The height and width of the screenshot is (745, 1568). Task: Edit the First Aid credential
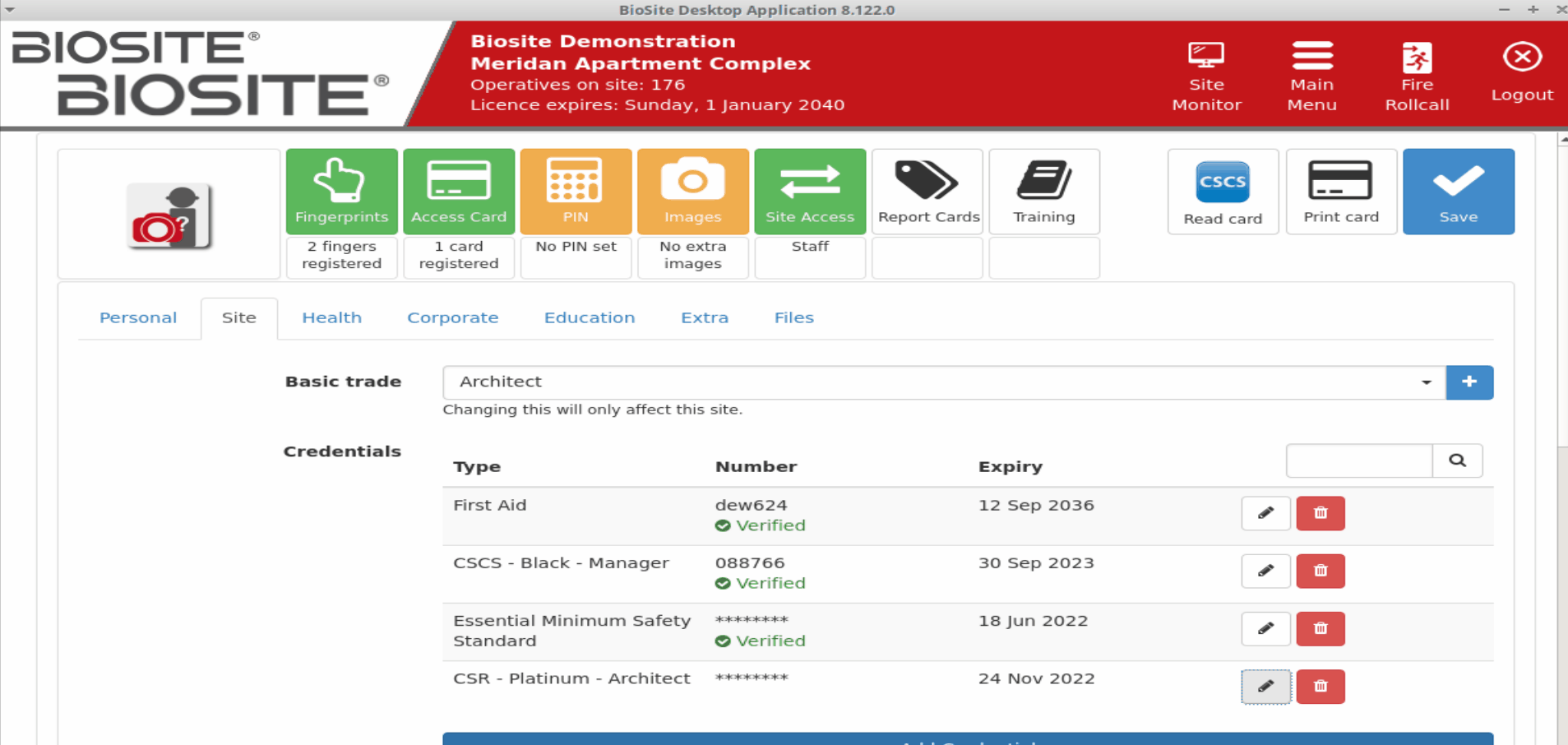pos(1265,513)
